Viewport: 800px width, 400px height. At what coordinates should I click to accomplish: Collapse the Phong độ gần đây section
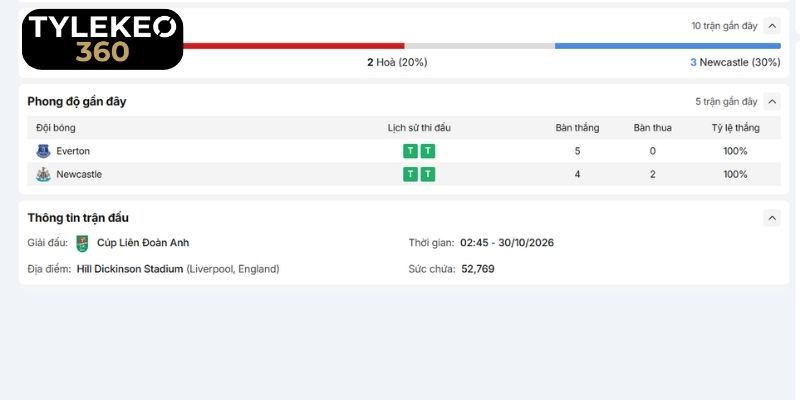click(772, 102)
